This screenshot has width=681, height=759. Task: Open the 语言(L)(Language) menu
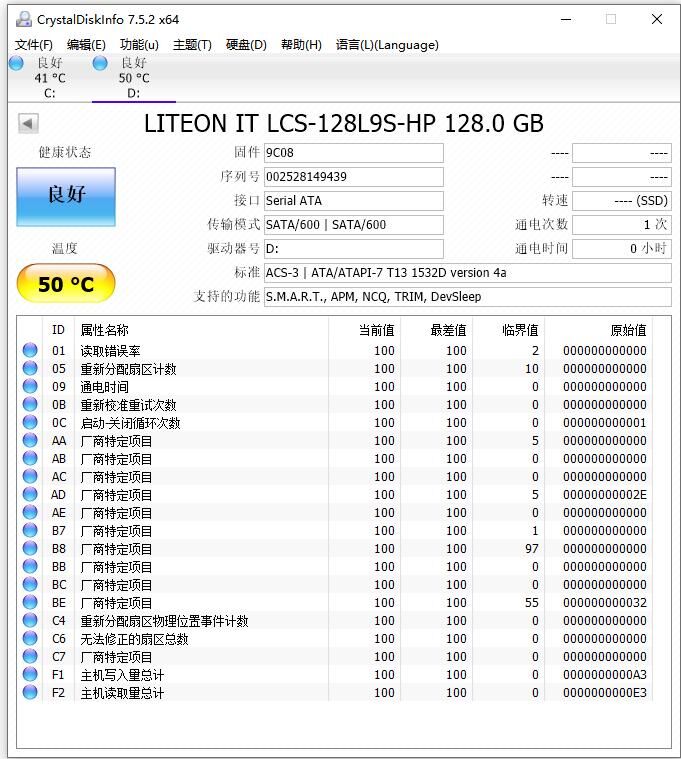(x=387, y=45)
